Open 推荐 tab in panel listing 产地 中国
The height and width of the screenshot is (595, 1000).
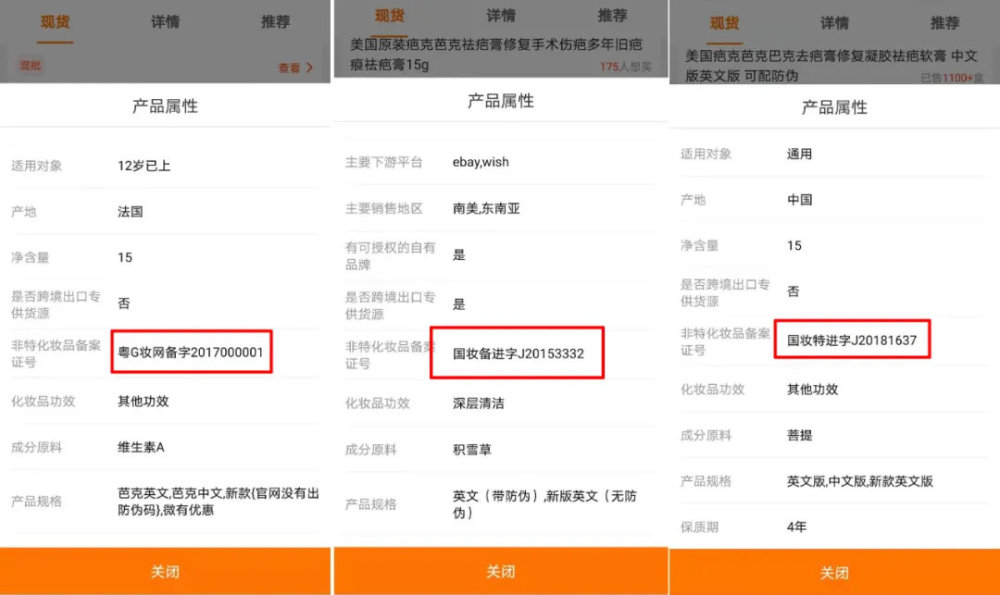point(945,24)
